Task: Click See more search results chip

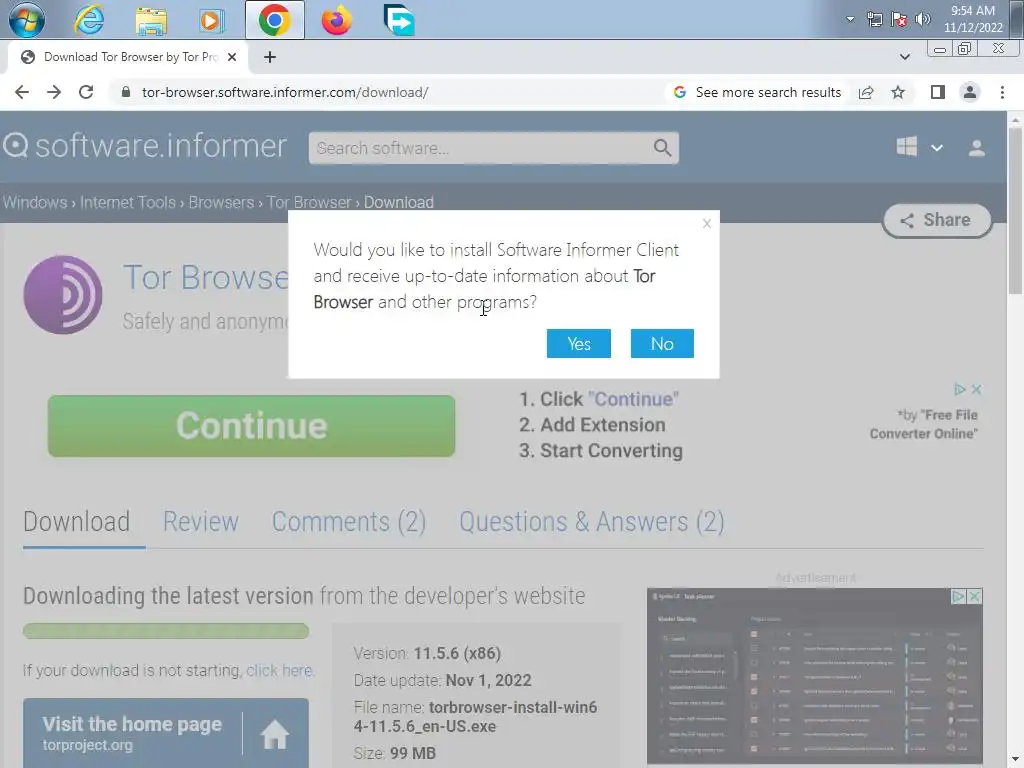Action: (x=758, y=92)
